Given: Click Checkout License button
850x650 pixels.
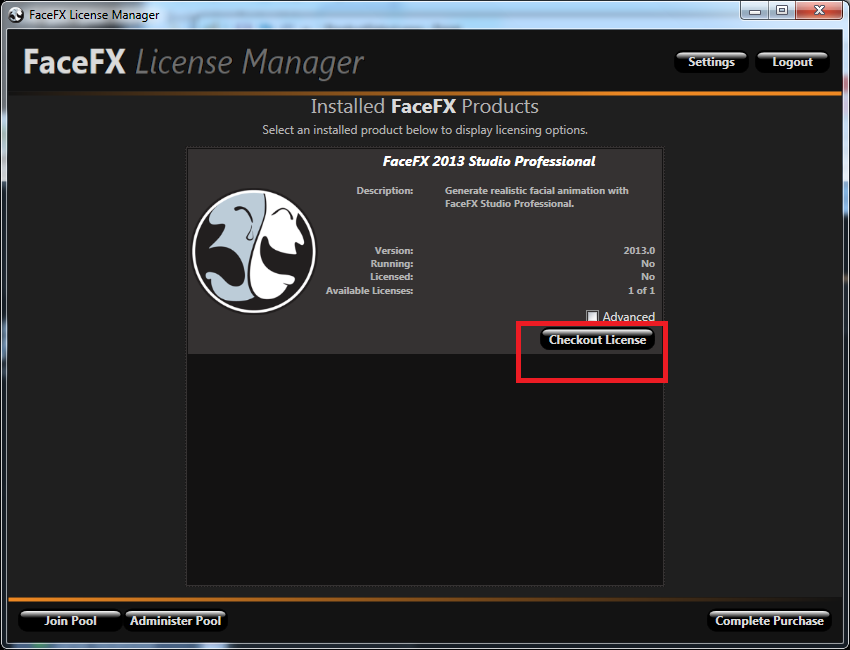Looking at the screenshot, I should click(597, 339).
